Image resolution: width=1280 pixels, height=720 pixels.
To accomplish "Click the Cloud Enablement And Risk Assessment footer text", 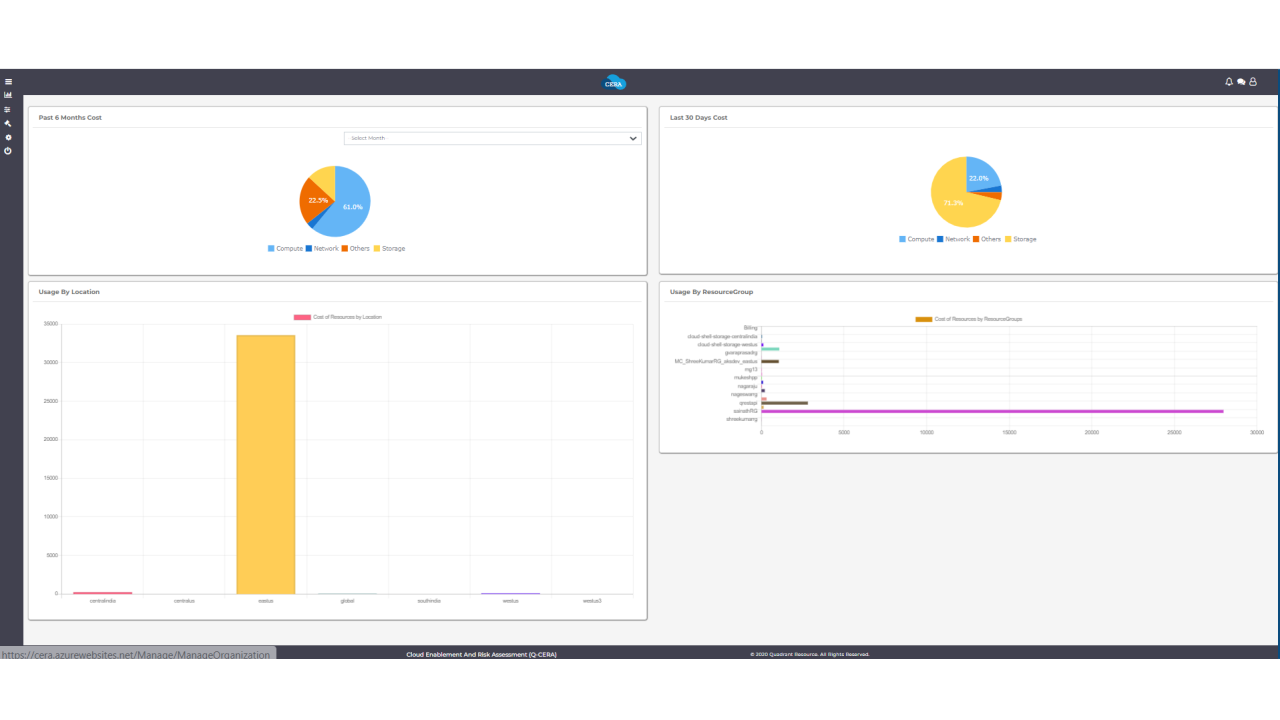I will (x=481, y=654).
